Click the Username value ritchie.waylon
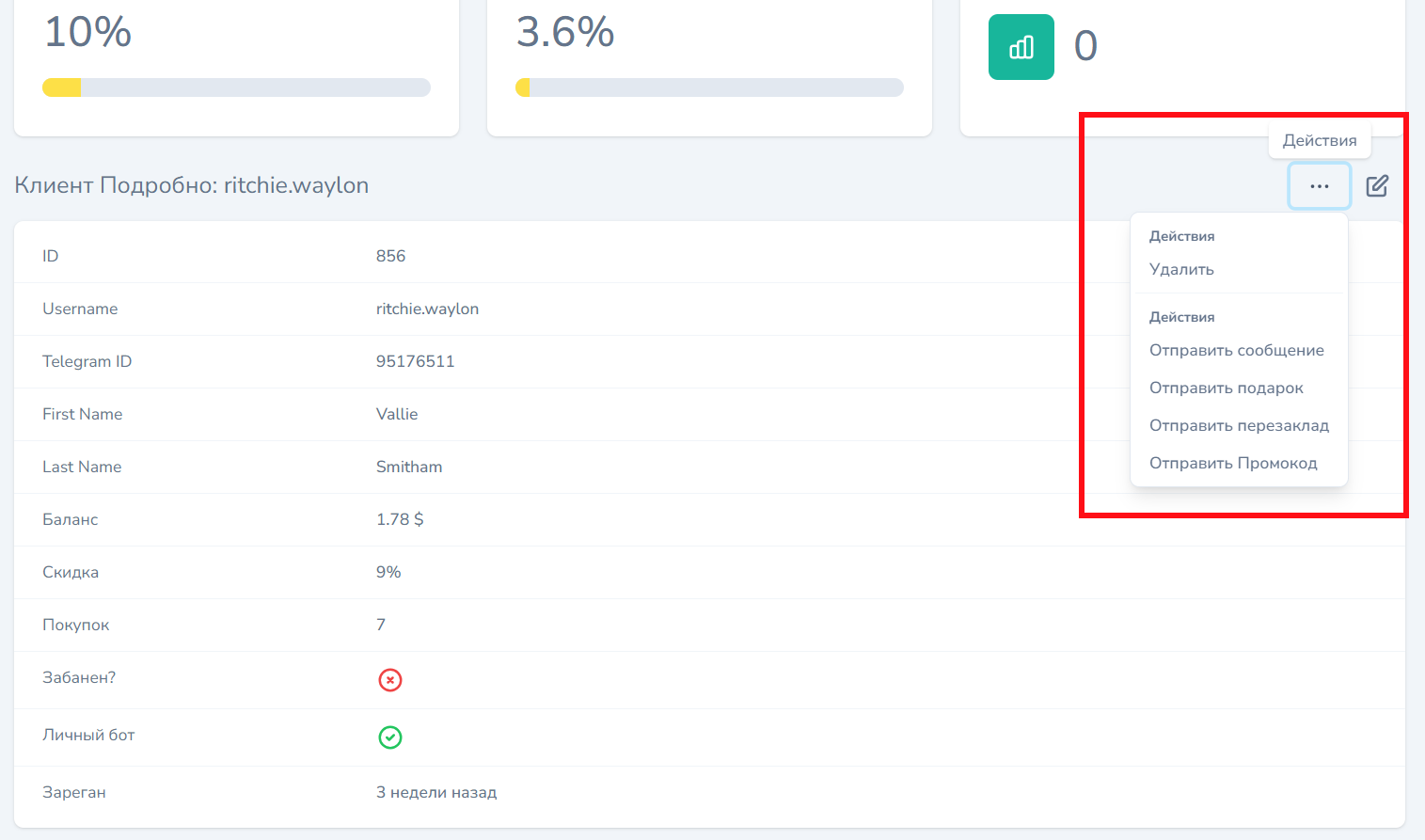1425x840 pixels. tap(427, 309)
